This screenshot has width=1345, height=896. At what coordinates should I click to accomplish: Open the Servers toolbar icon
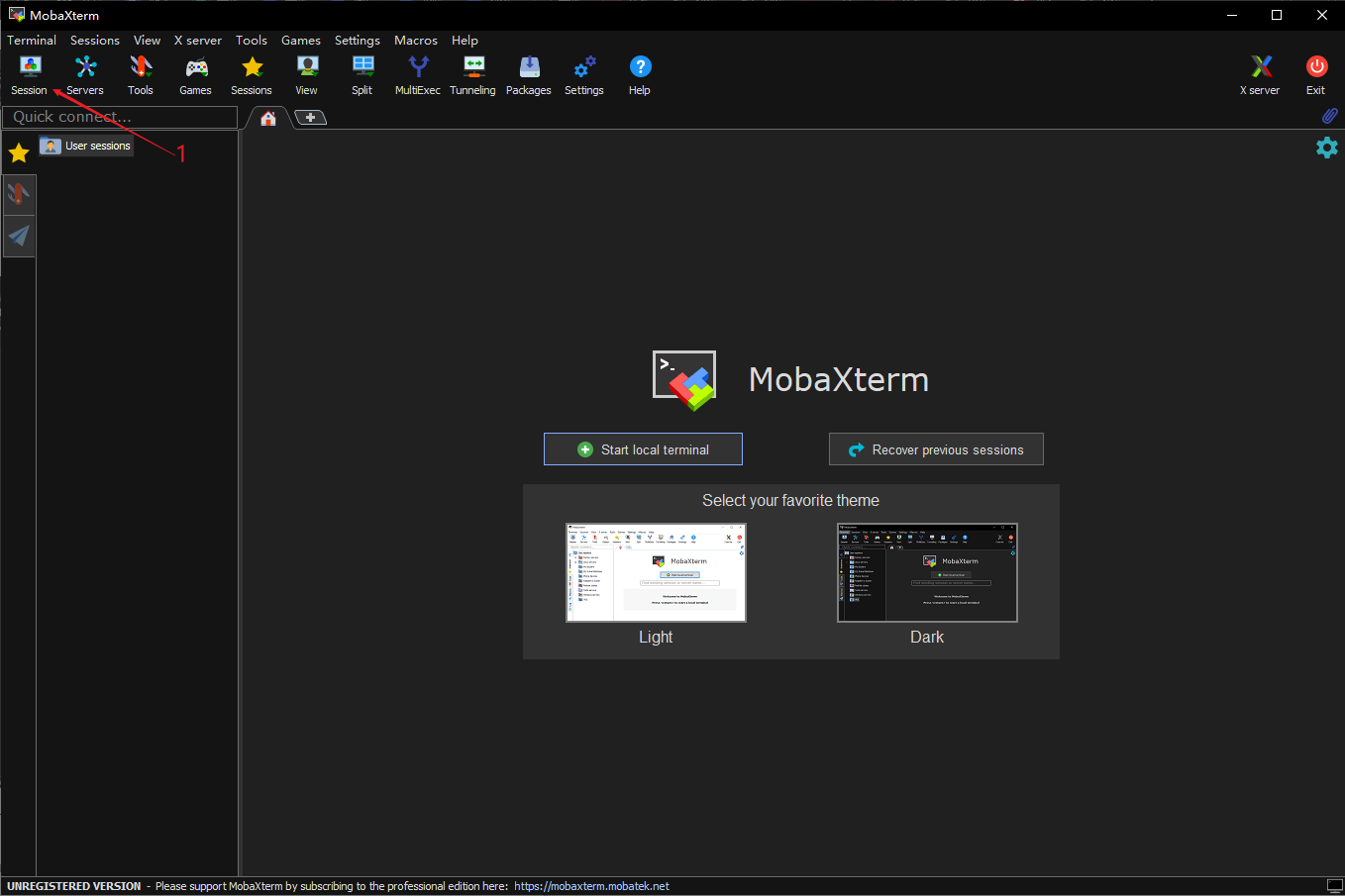tap(85, 74)
